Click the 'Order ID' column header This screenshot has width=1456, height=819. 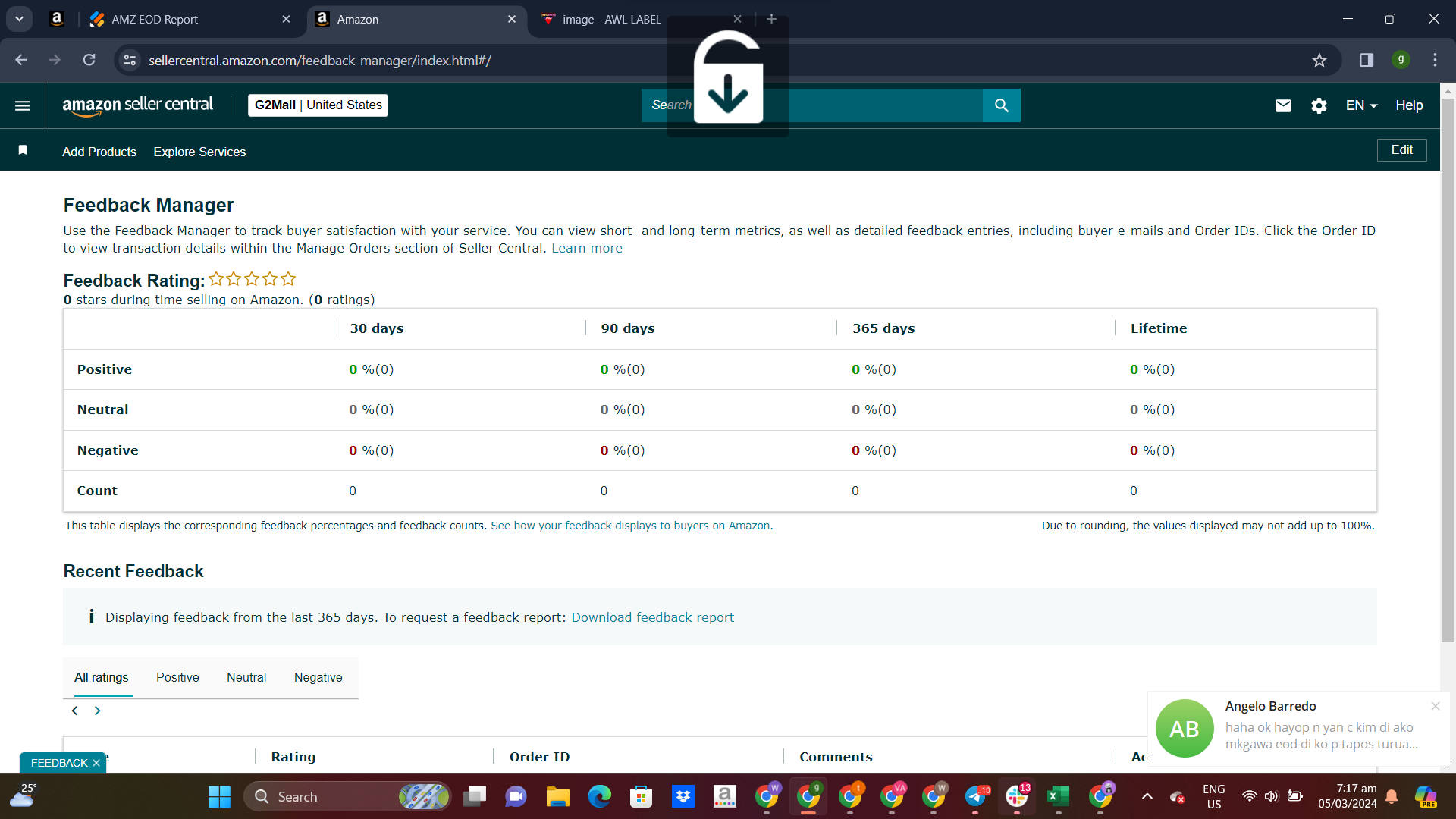coord(540,757)
